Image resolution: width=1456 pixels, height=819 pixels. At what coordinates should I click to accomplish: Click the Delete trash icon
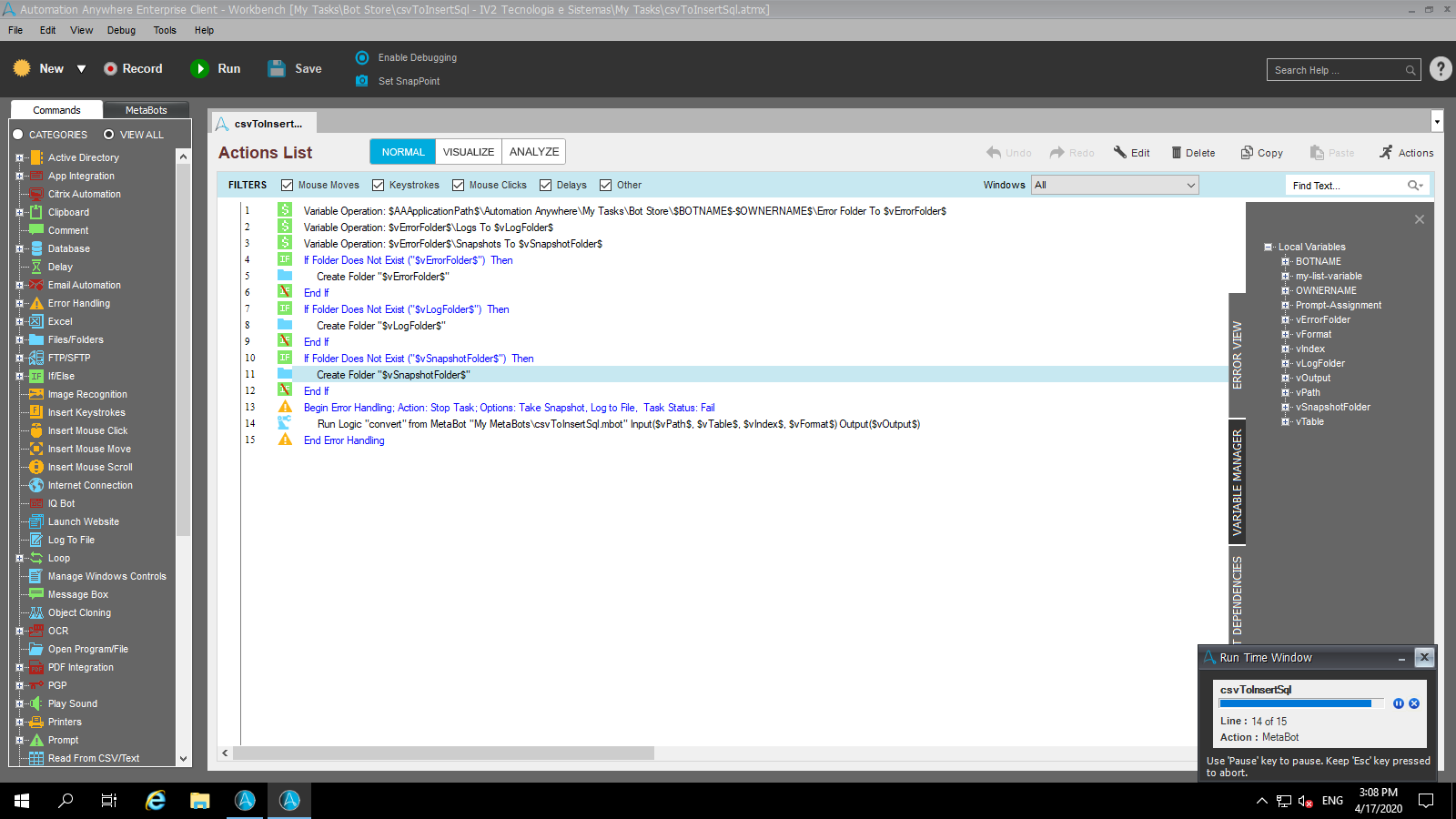1176,153
